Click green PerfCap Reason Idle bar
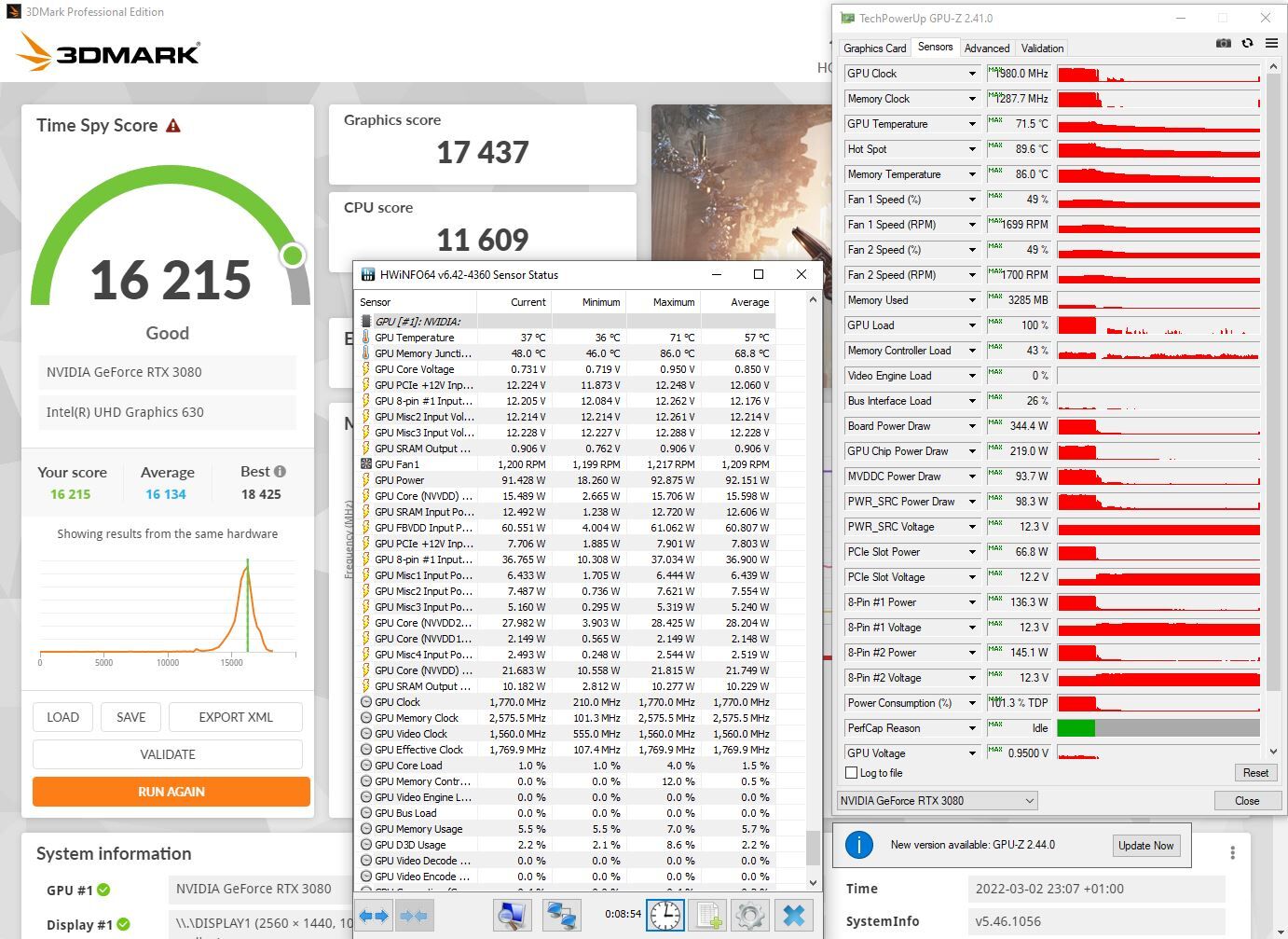 click(x=1076, y=728)
